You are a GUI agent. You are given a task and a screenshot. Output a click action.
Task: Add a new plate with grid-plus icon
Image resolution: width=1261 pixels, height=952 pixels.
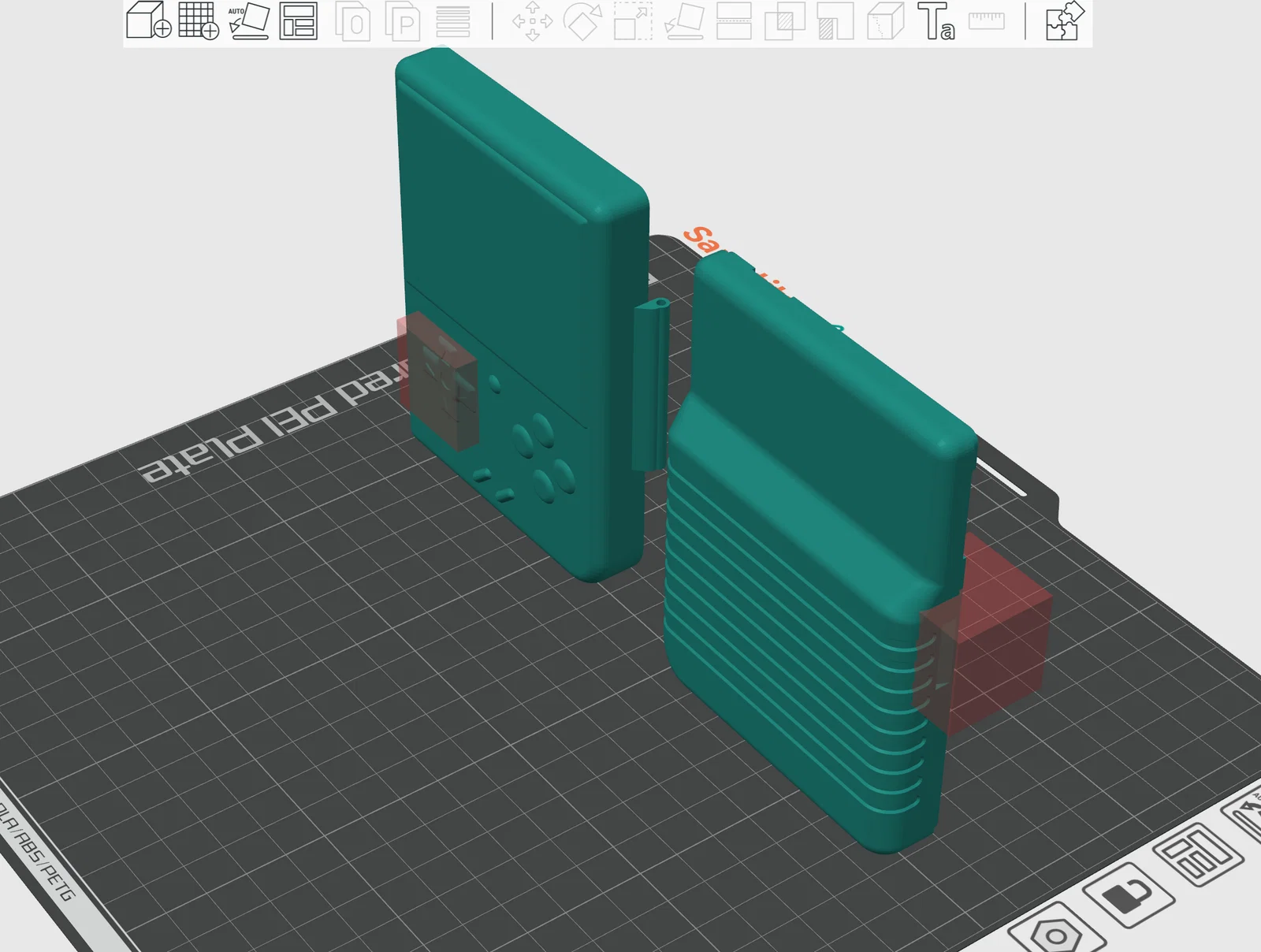click(x=199, y=20)
